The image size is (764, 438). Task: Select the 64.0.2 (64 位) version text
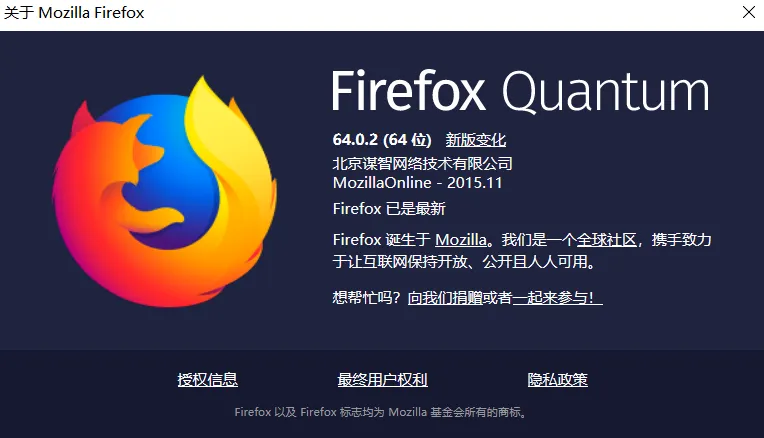click(382, 140)
